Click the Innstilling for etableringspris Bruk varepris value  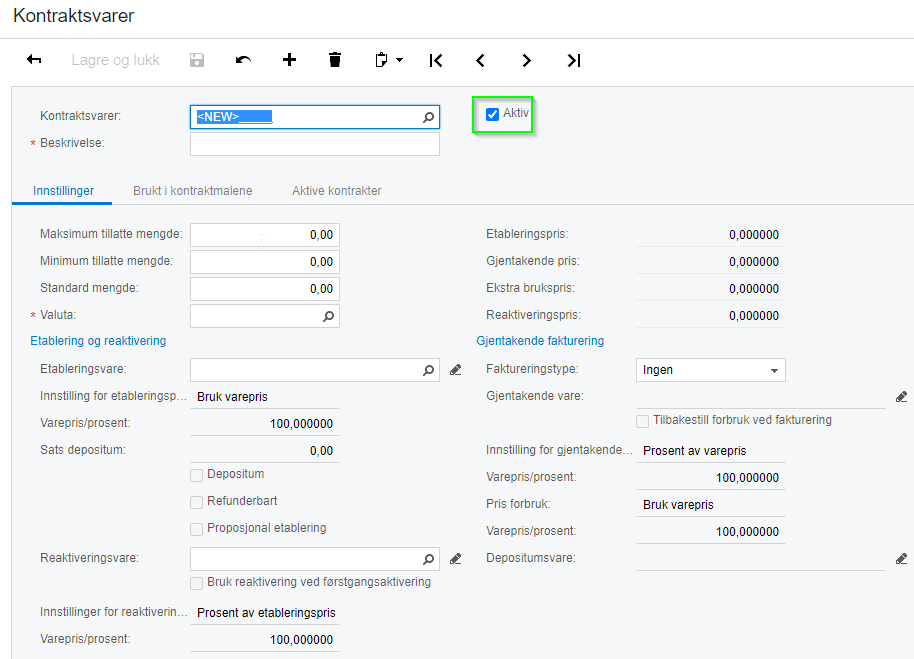(x=232, y=397)
